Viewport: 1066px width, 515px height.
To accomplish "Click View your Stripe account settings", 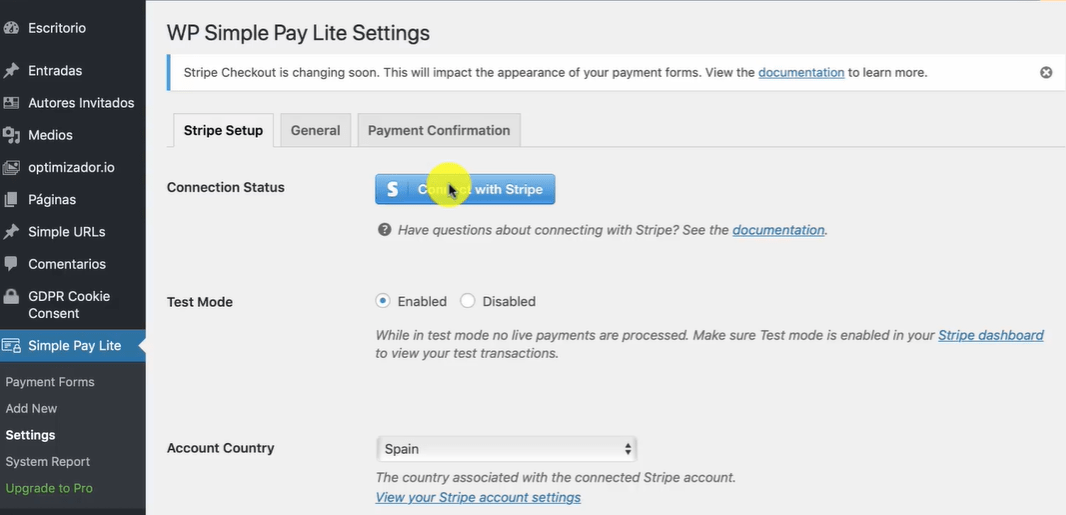I will 478,498.
